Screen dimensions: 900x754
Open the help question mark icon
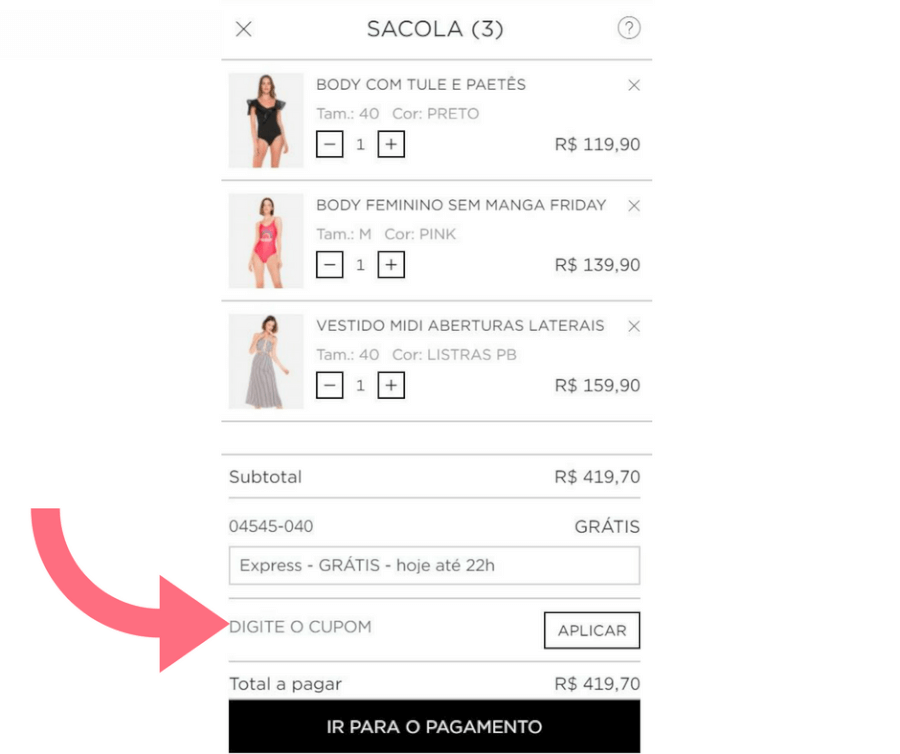628,29
